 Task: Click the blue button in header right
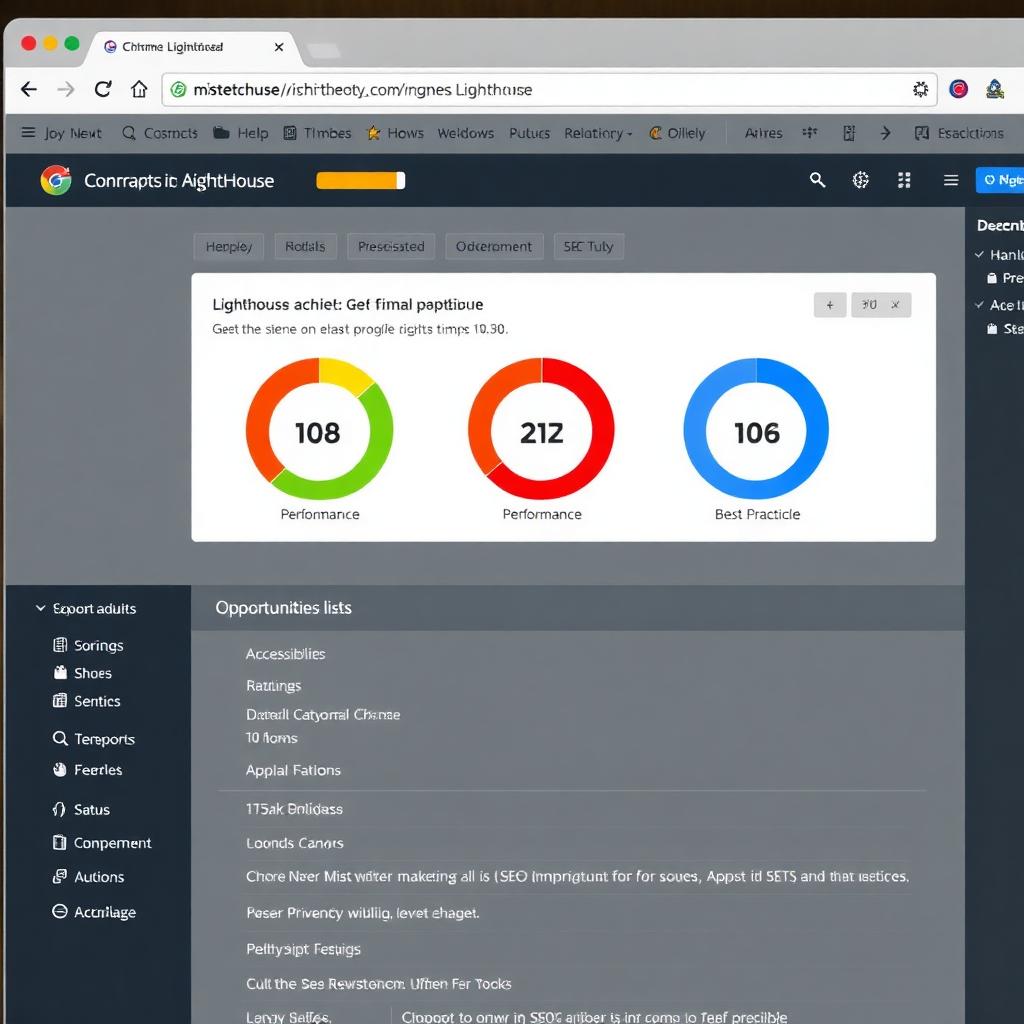[x=1000, y=180]
